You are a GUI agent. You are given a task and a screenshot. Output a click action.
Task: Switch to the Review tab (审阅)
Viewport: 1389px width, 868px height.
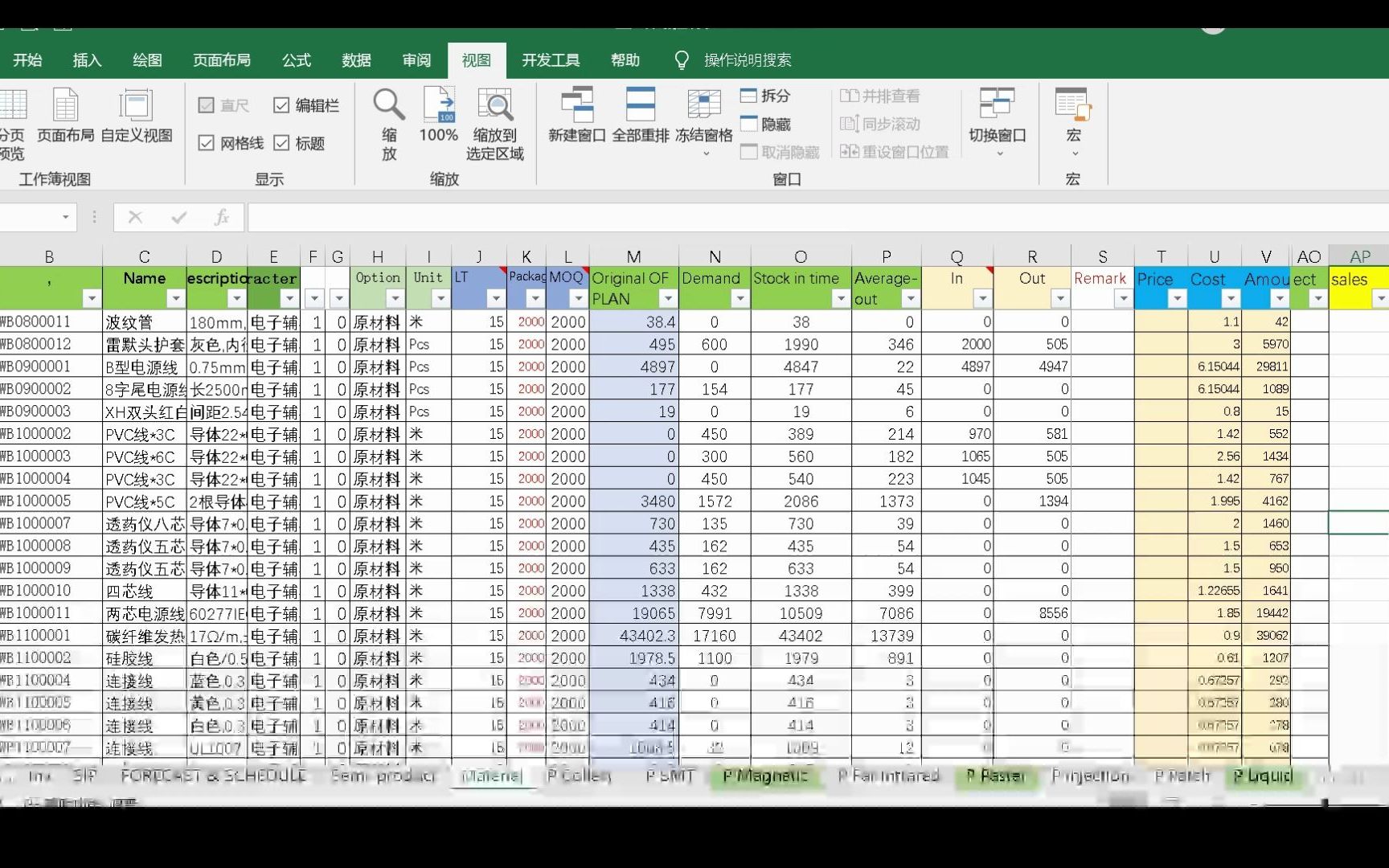416,60
